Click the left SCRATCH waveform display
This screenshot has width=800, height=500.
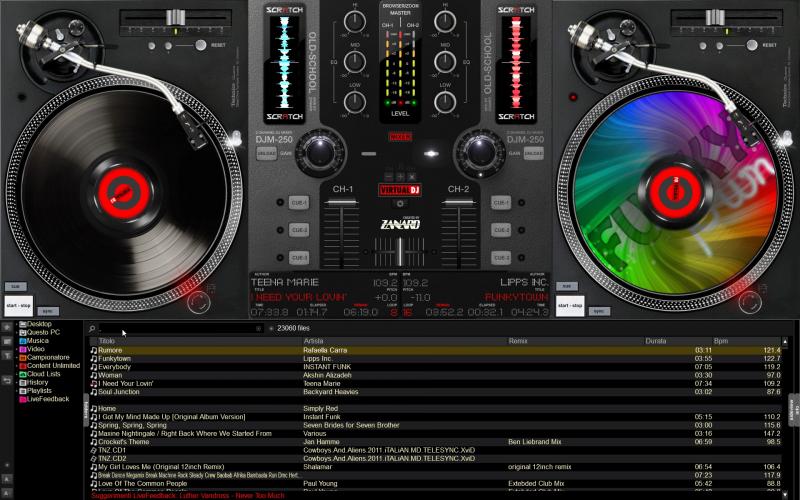(284, 62)
